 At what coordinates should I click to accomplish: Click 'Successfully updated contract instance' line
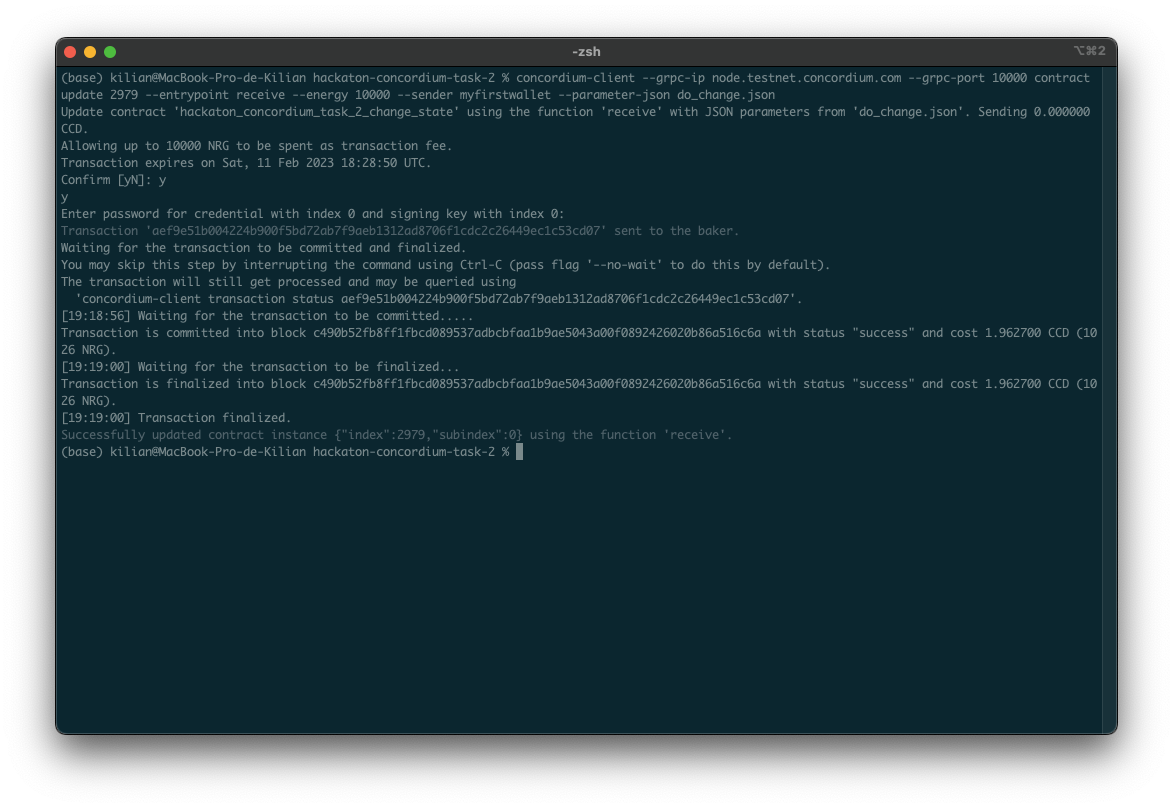point(396,435)
